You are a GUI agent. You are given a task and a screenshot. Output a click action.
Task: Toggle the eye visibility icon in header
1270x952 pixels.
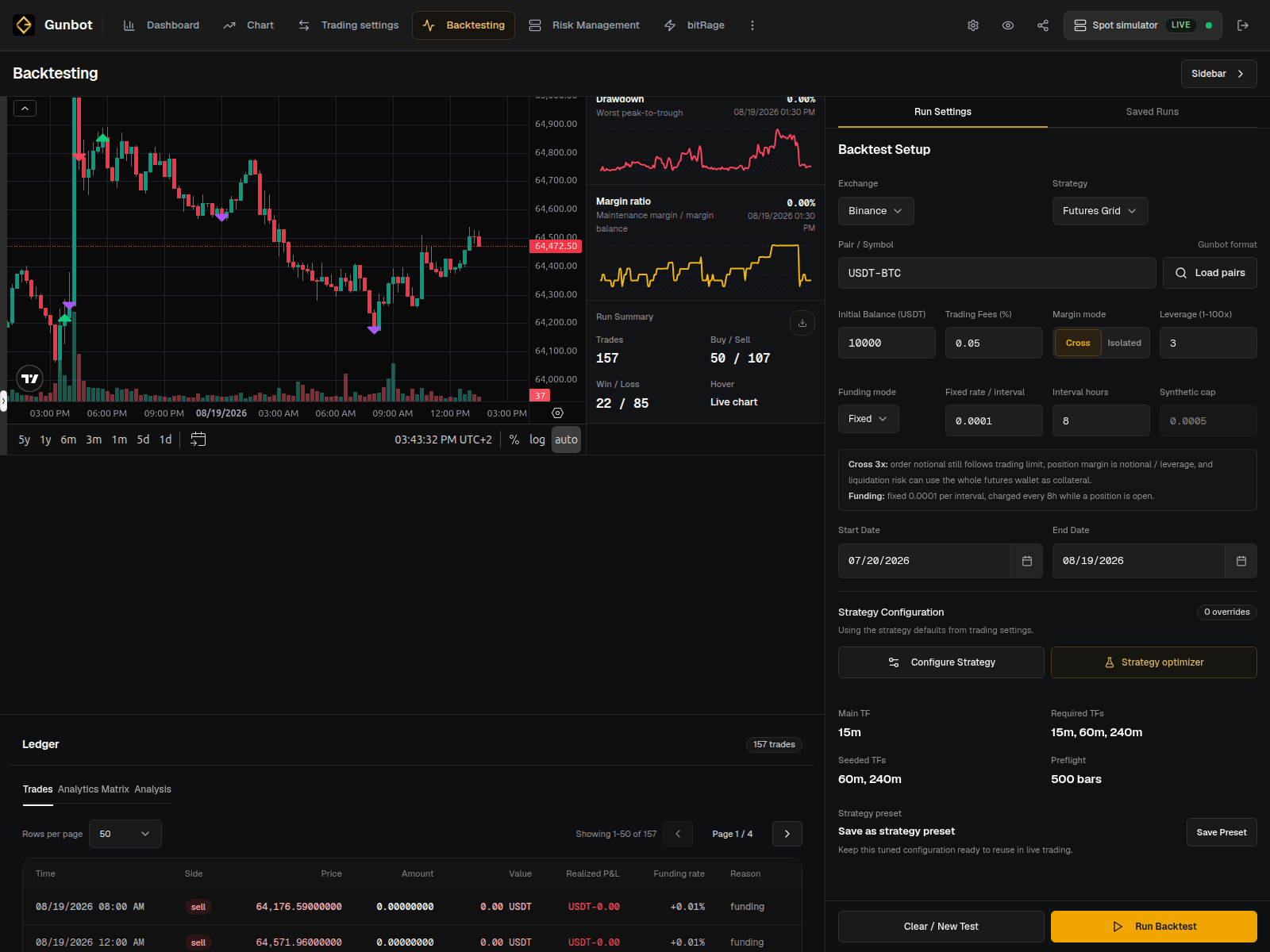[1008, 25]
